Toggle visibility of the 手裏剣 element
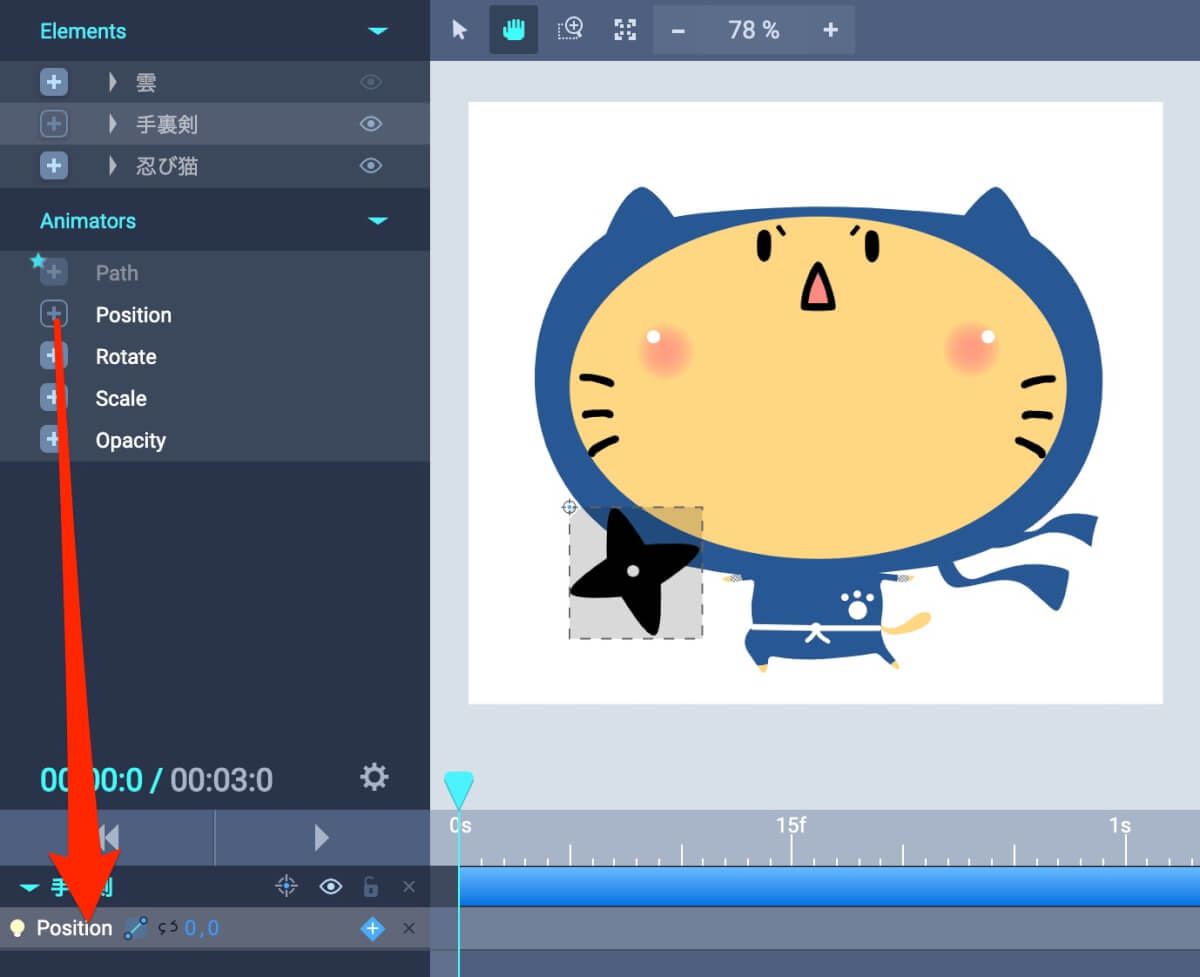This screenshot has width=1200, height=977. 371,124
